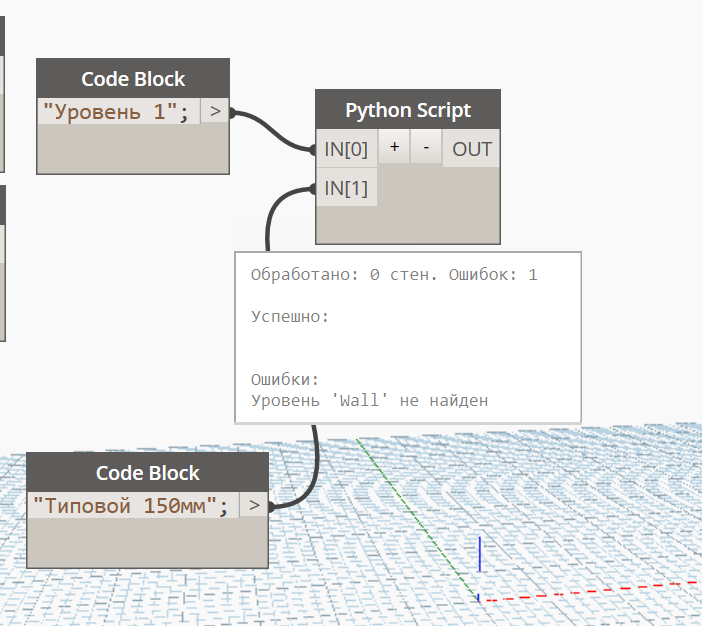The height and width of the screenshot is (626, 702).
Task: Select title of Code Block containing "Типовой 150мм"
Action: (x=148, y=473)
